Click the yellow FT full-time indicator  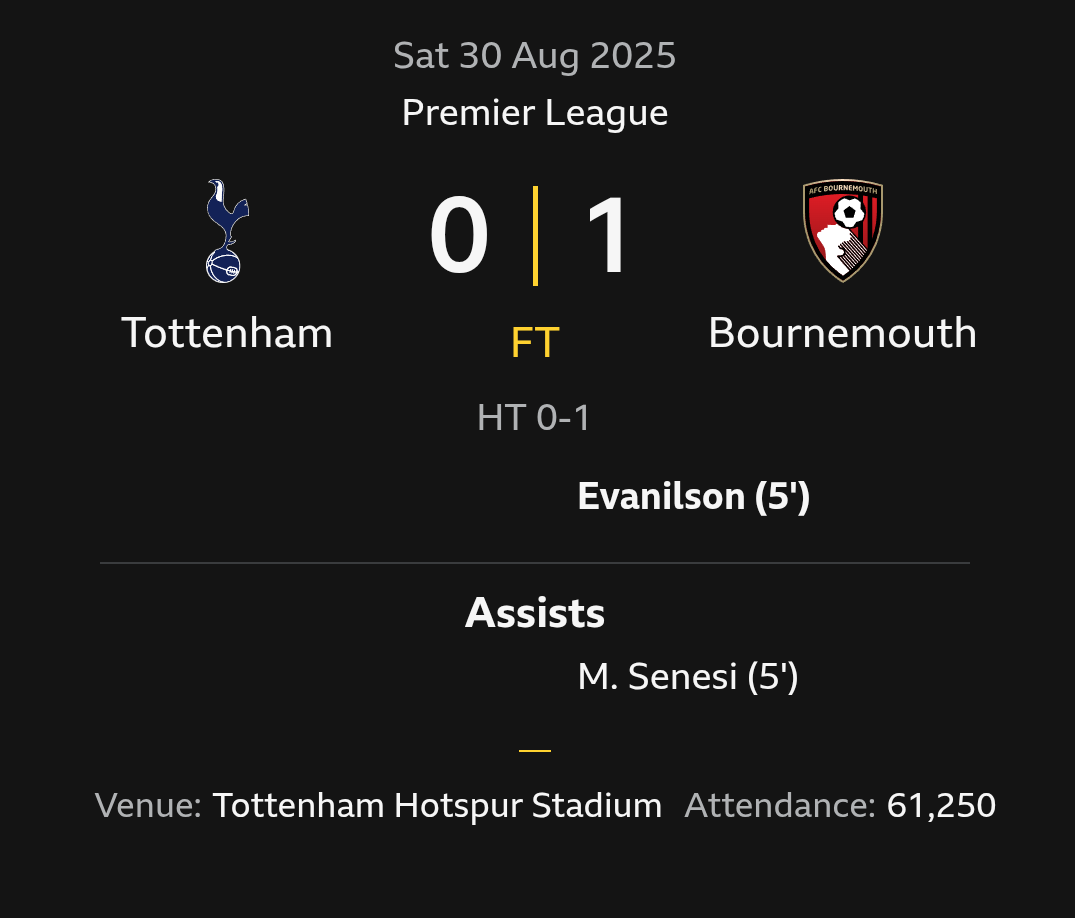[535, 343]
